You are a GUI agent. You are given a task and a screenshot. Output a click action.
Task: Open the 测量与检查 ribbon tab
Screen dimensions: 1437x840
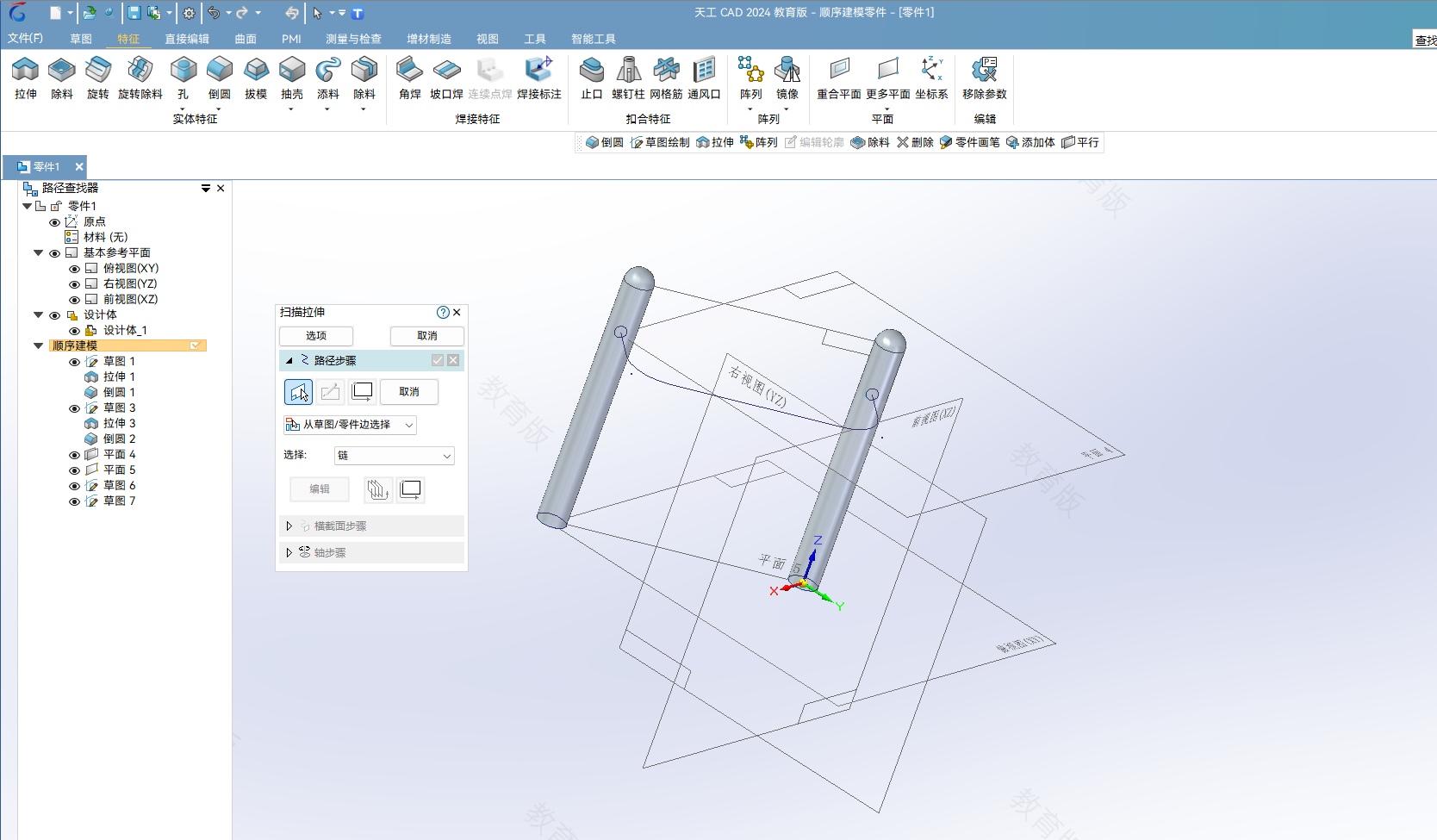(x=353, y=39)
